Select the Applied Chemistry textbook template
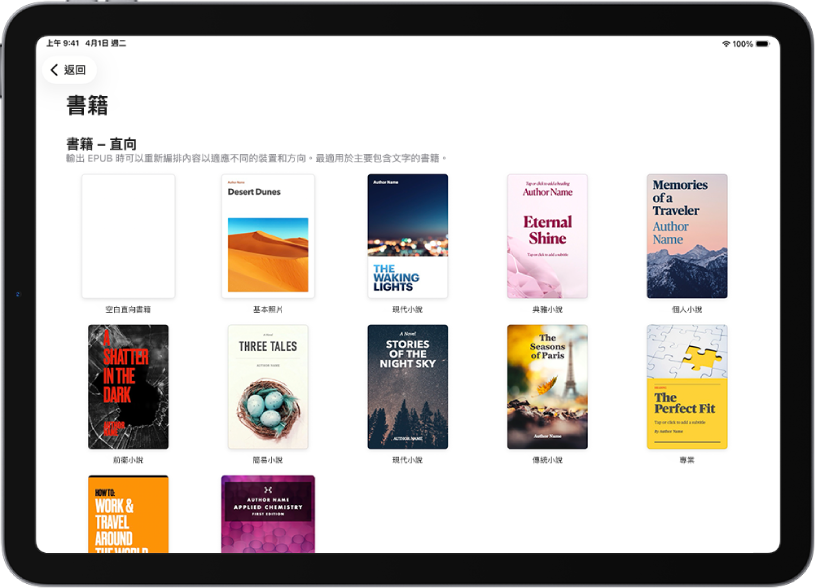The height and width of the screenshot is (588, 817). point(268,515)
